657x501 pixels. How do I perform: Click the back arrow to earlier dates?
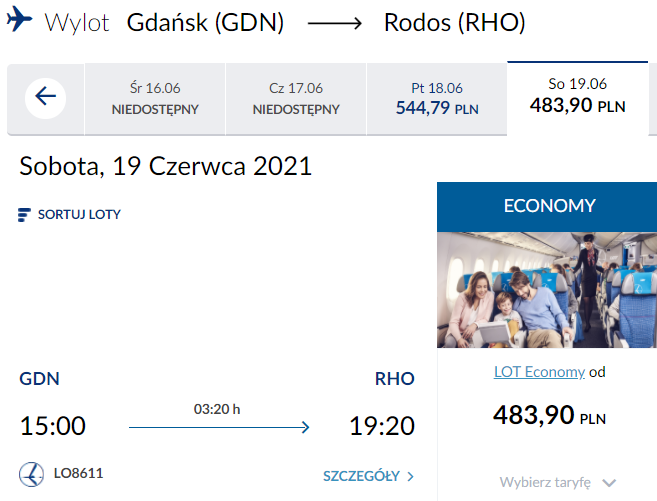coord(45,97)
